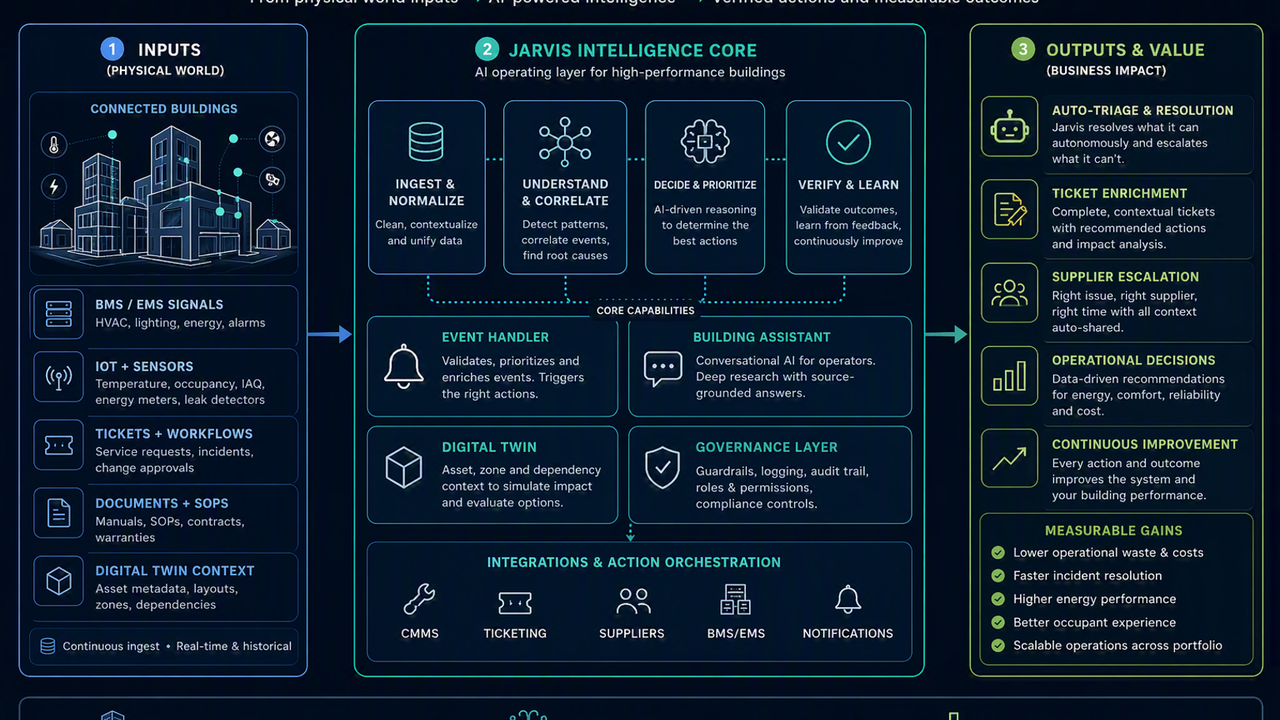This screenshot has height=720, width=1280.
Task: Click the checkmark beside Faster incident resolution
Action: [997, 576]
